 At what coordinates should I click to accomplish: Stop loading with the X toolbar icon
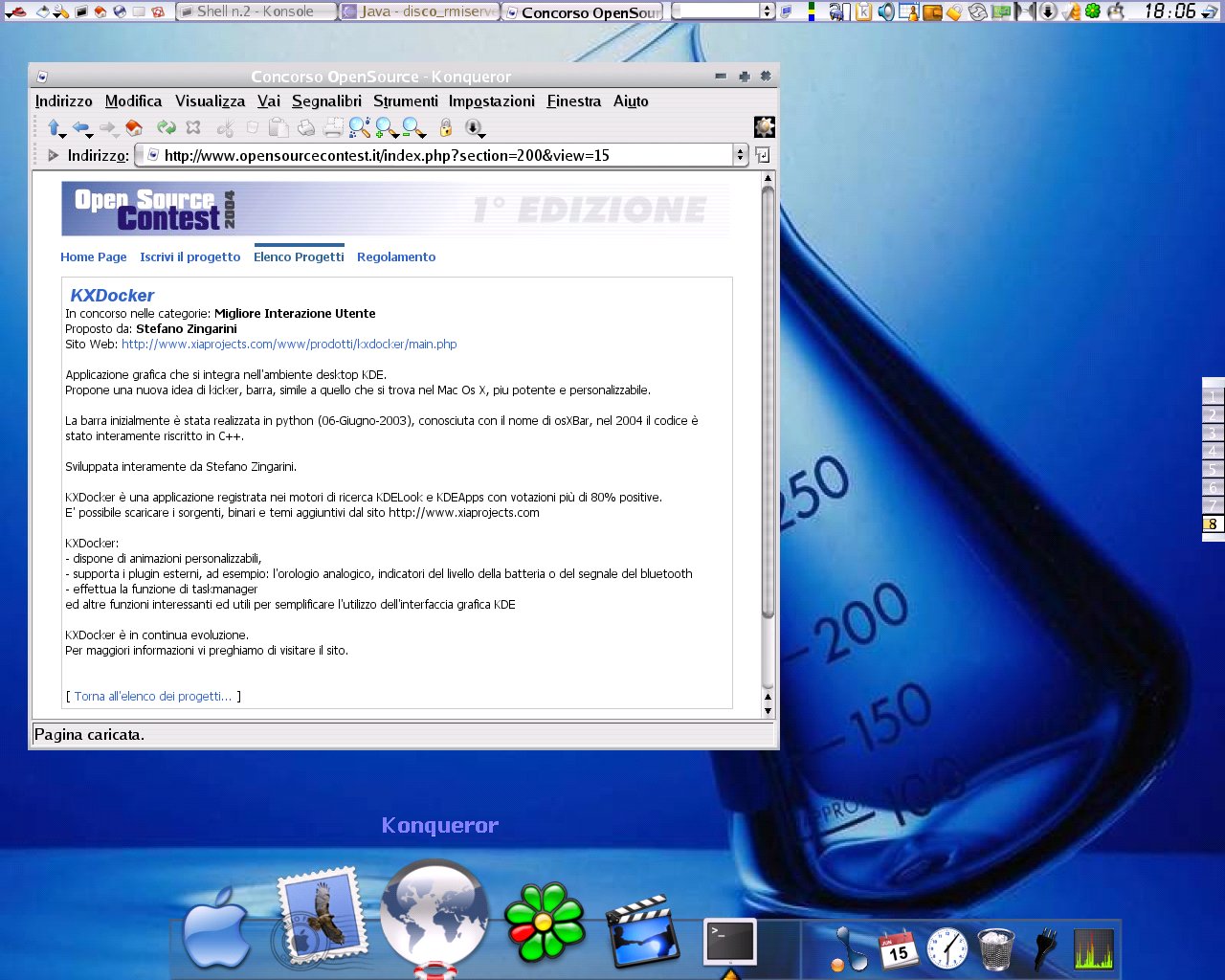click(x=192, y=127)
